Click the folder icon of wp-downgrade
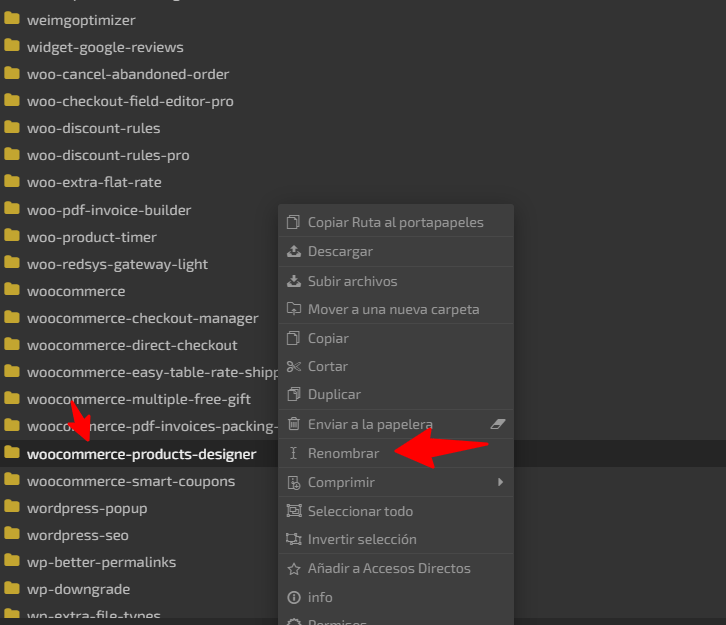Screen dimensions: 726x625 click(x=12, y=588)
